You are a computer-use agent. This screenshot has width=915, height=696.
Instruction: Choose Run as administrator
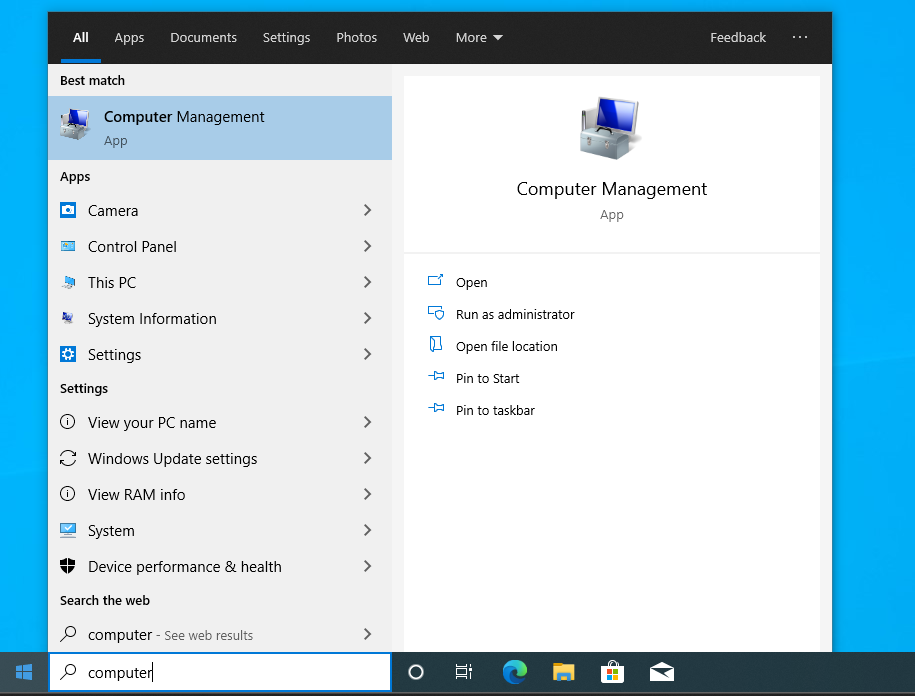(x=515, y=314)
